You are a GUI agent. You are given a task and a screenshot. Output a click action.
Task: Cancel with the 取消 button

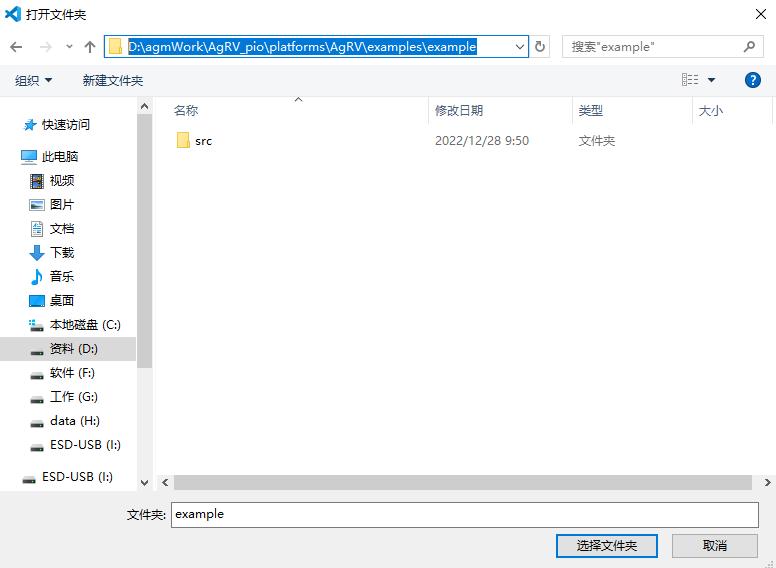pos(715,546)
